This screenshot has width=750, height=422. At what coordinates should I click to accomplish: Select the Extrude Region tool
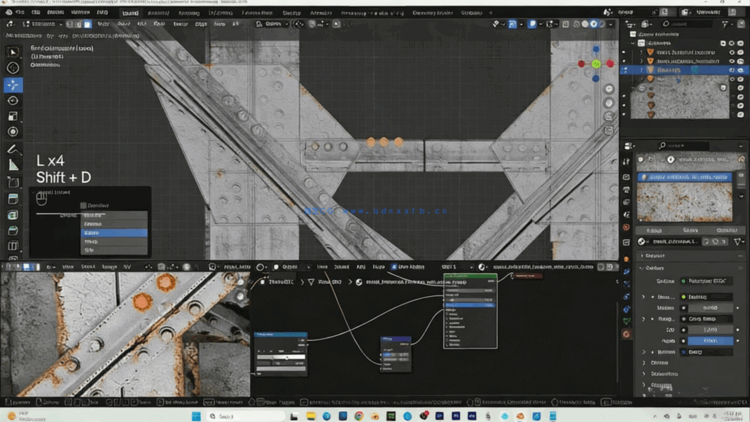[13, 199]
